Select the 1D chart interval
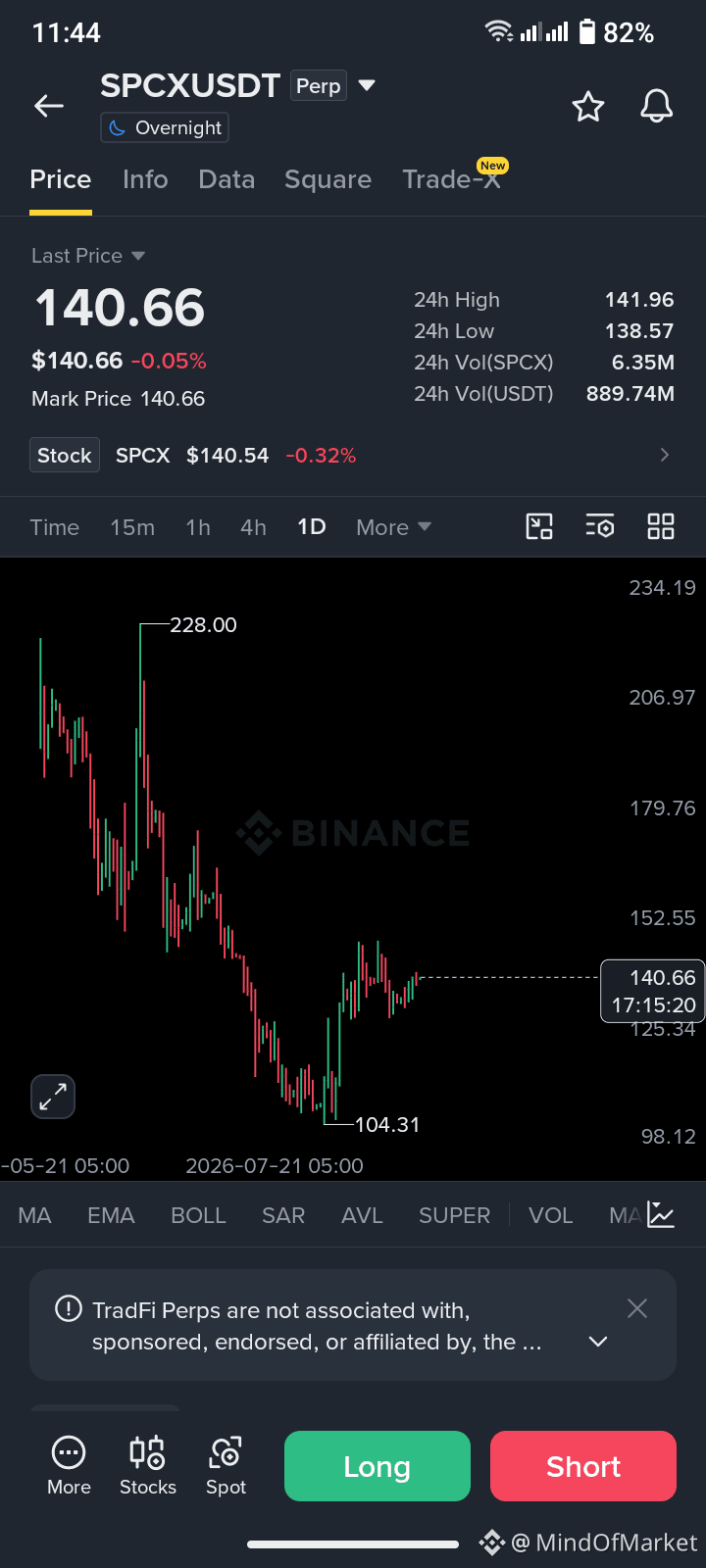Screen dimensions: 706x1568 pos(312,527)
